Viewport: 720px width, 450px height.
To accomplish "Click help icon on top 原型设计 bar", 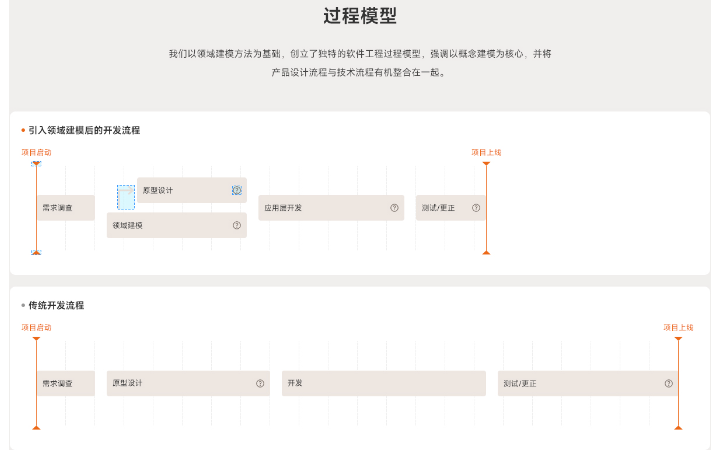I will click(236, 190).
